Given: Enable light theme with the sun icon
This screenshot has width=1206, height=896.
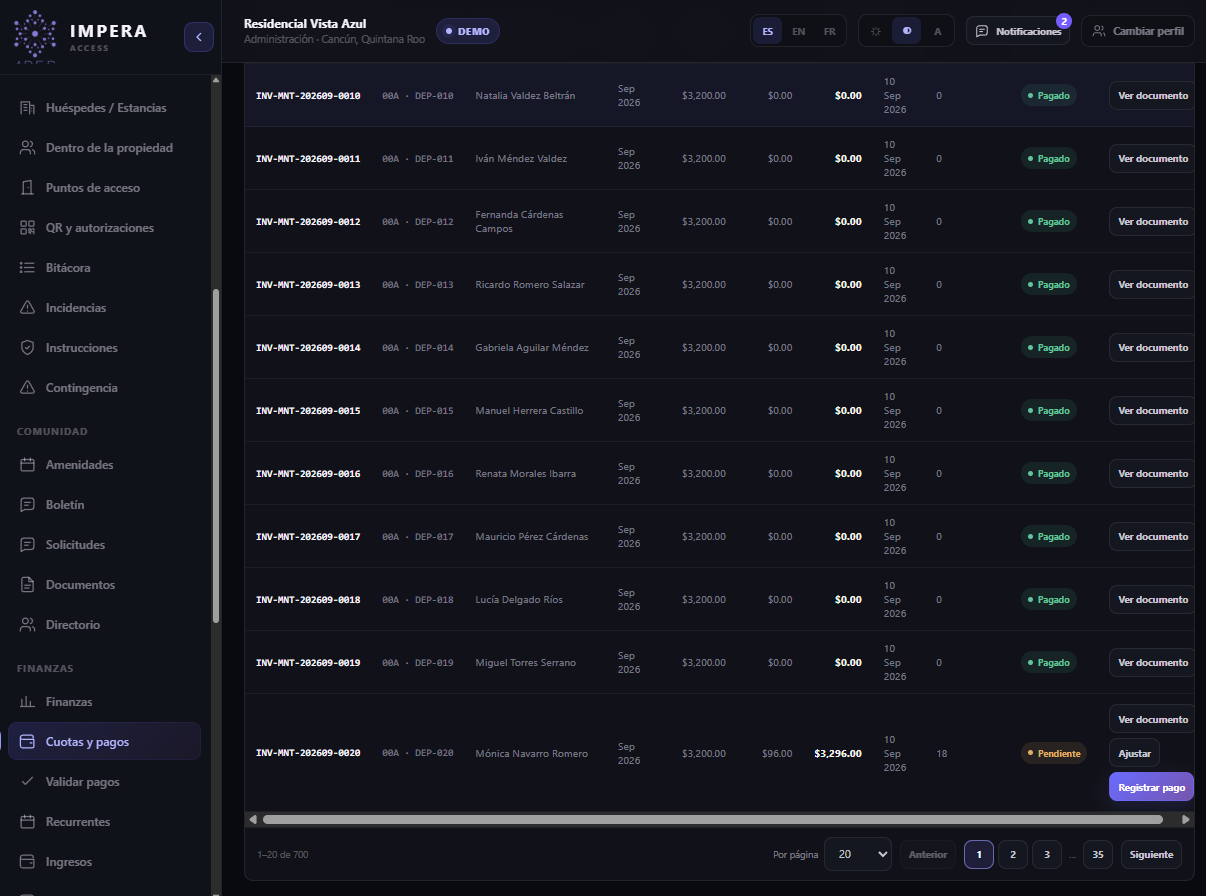Looking at the screenshot, I should pyautogui.click(x=876, y=31).
